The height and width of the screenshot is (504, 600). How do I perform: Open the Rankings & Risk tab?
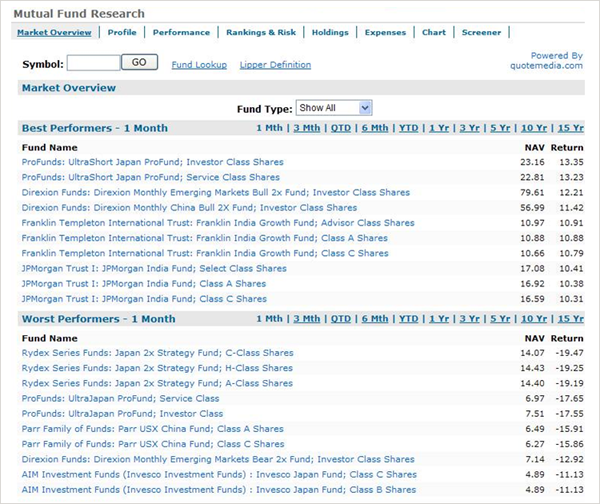(x=259, y=32)
